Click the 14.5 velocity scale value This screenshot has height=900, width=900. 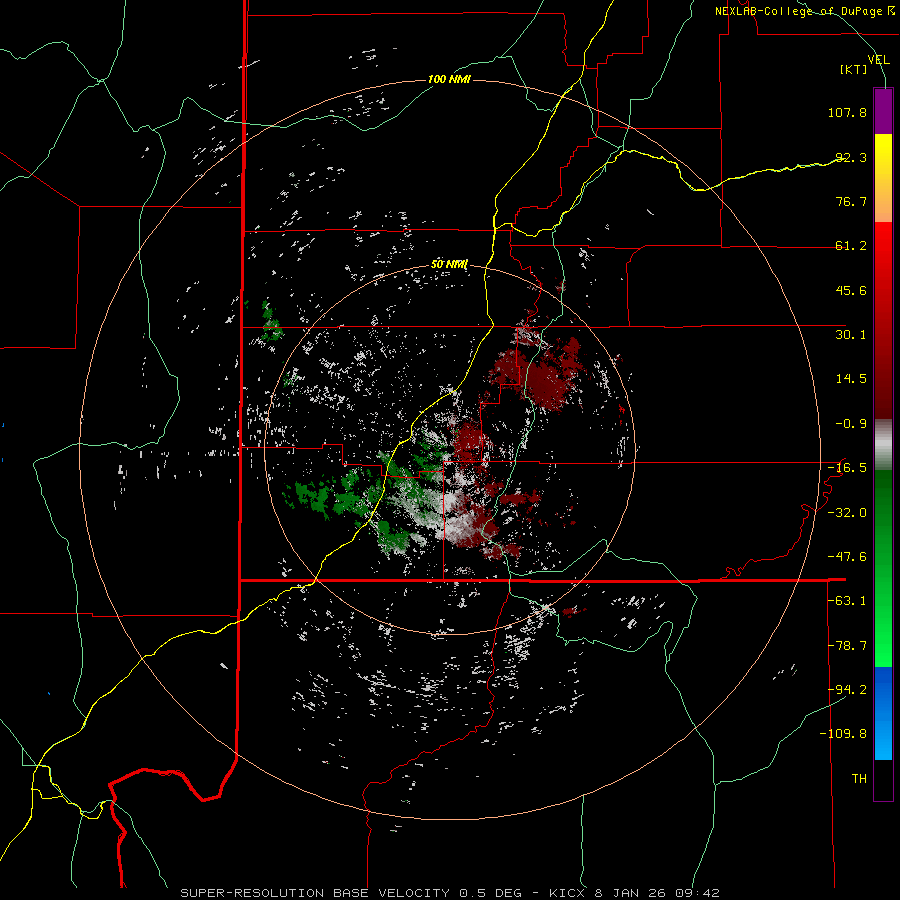[851, 379]
